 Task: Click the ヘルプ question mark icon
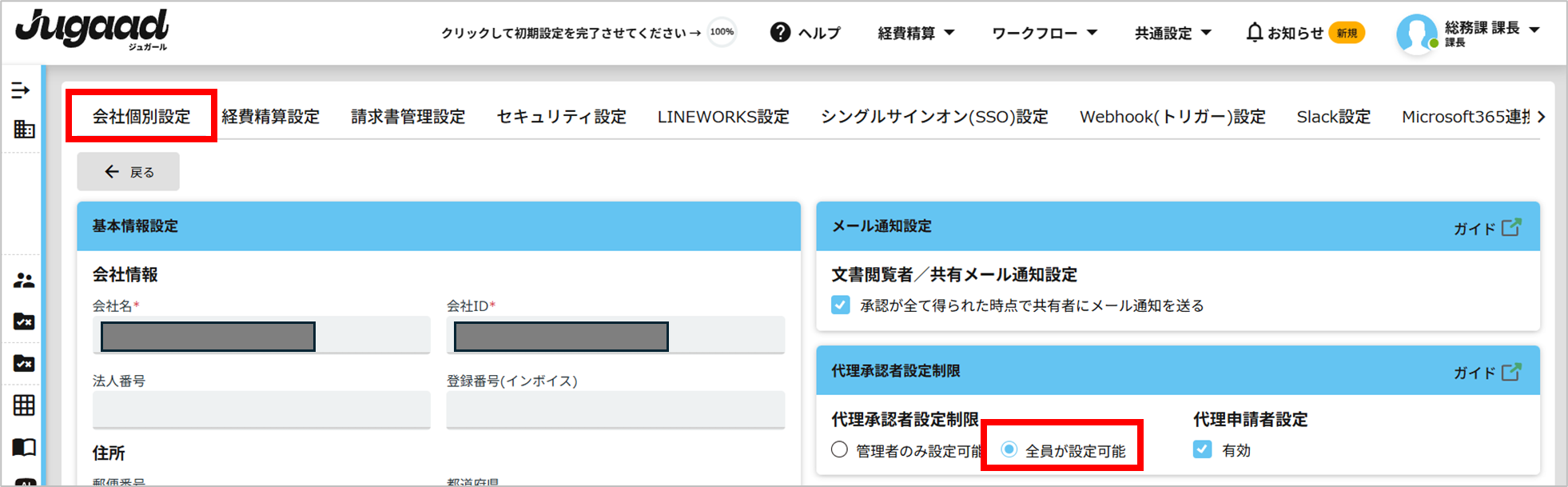point(780,33)
